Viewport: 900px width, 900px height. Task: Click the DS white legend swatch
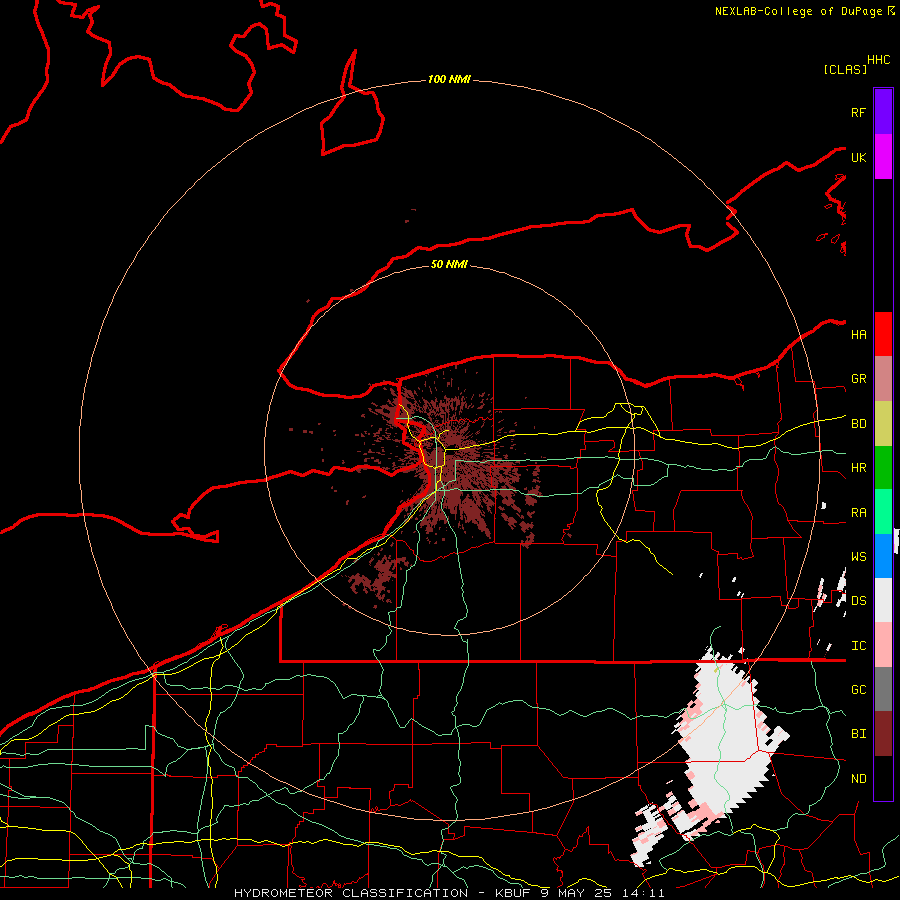(x=883, y=600)
